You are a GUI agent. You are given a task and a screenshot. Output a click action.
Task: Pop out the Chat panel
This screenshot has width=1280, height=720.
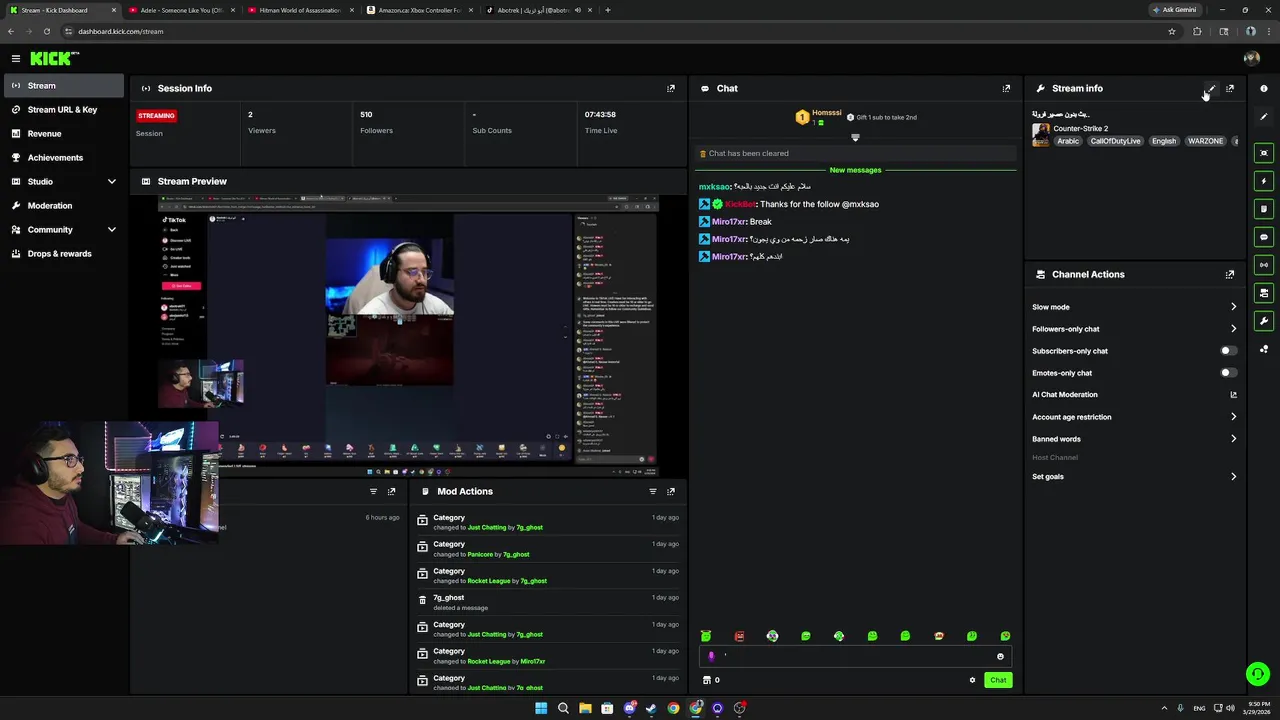click(x=1006, y=88)
